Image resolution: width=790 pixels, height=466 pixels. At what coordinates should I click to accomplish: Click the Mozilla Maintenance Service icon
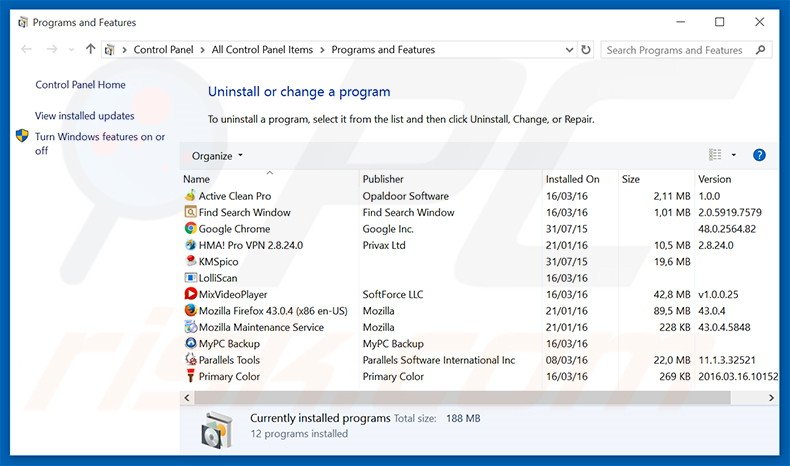tap(190, 327)
